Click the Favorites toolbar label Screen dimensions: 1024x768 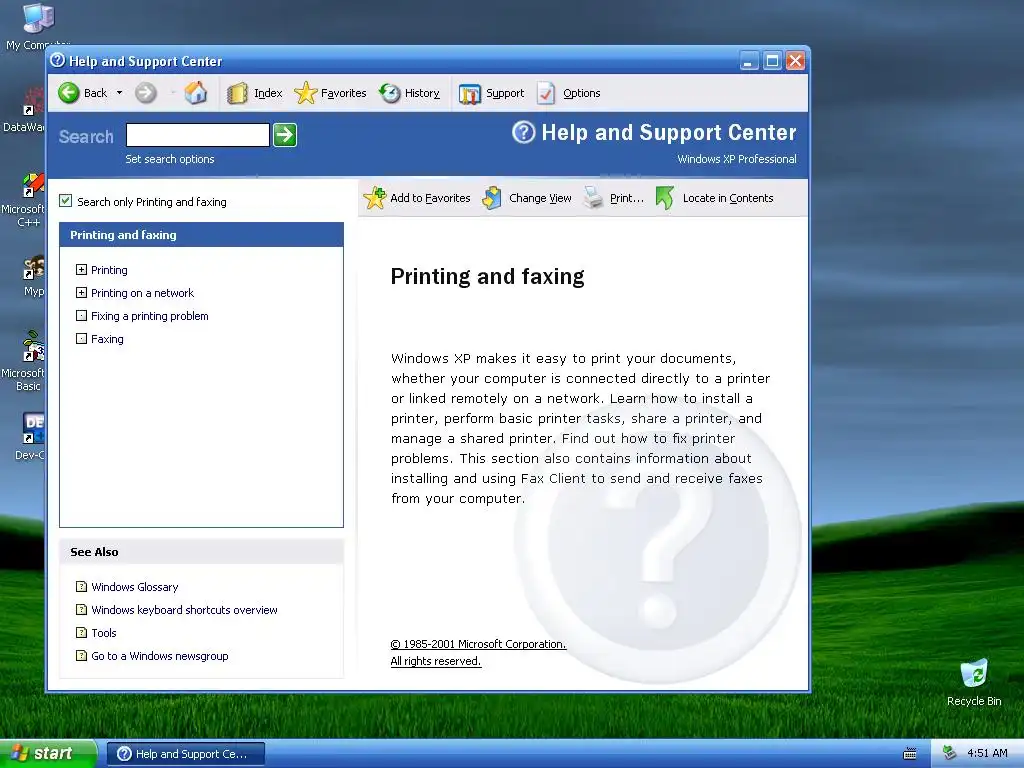pyautogui.click(x=344, y=93)
